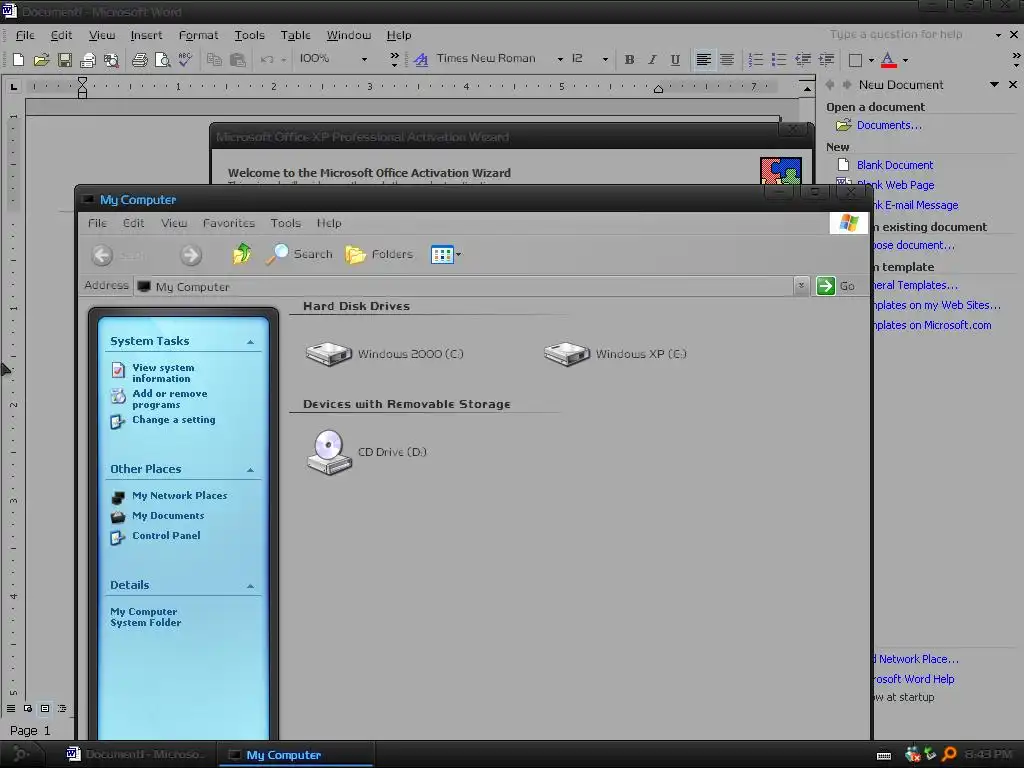Open the Zoom 100% dropdown
Image resolution: width=1024 pixels, height=768 pixels.
coord(364,59)
